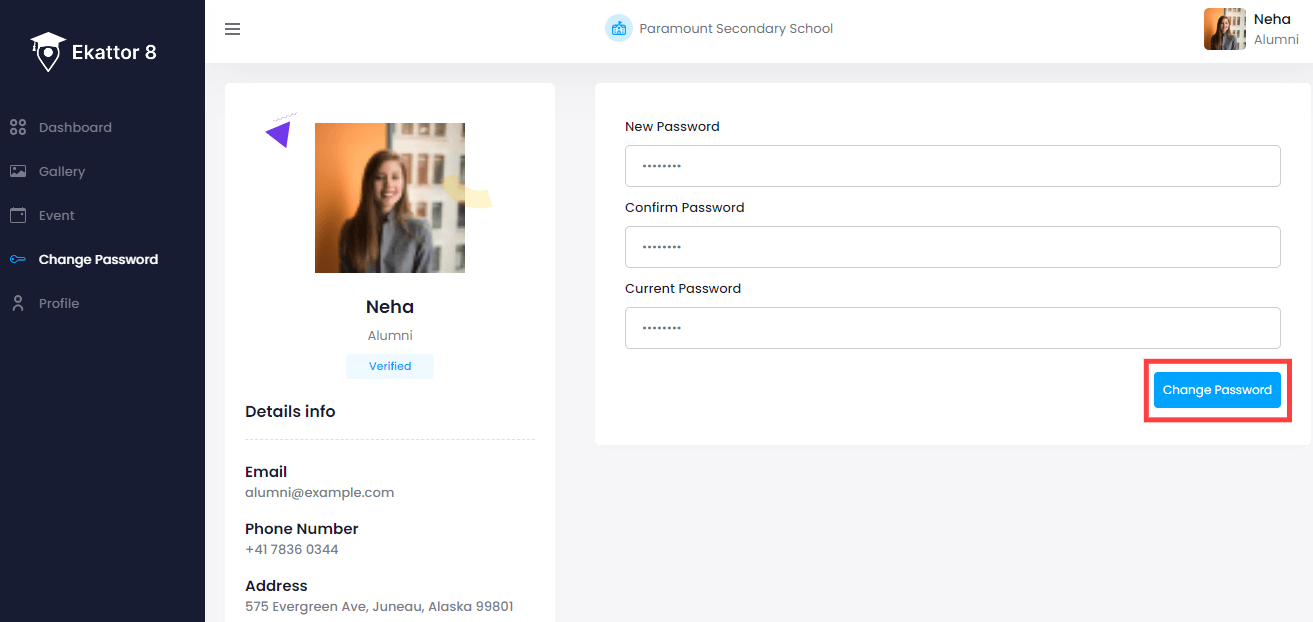The height and width of the screenshot is (622, 1313).
Task: Go to the Dashboard menu item
Action: coord(75,127)
